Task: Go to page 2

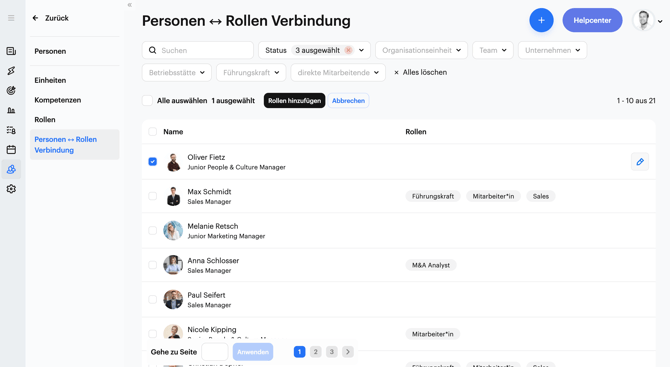Action: click(x=315, y=352)
